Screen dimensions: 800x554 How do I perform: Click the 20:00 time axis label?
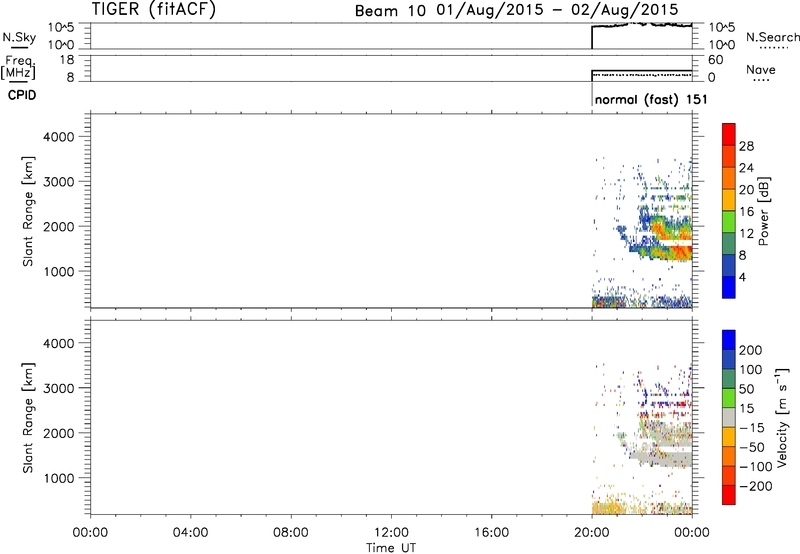(x=592, y=533)
